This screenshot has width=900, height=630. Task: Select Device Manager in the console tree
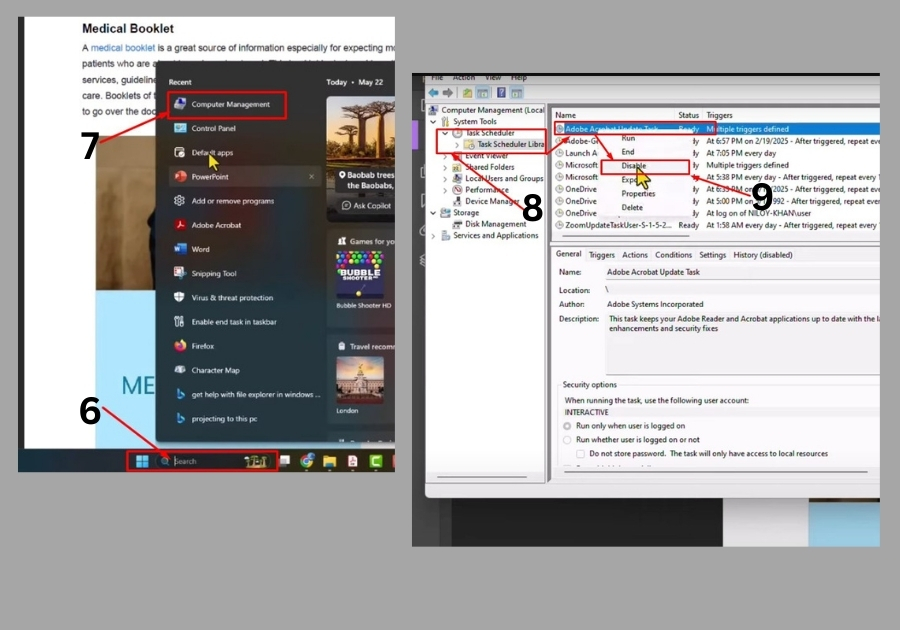coord(486,201)
